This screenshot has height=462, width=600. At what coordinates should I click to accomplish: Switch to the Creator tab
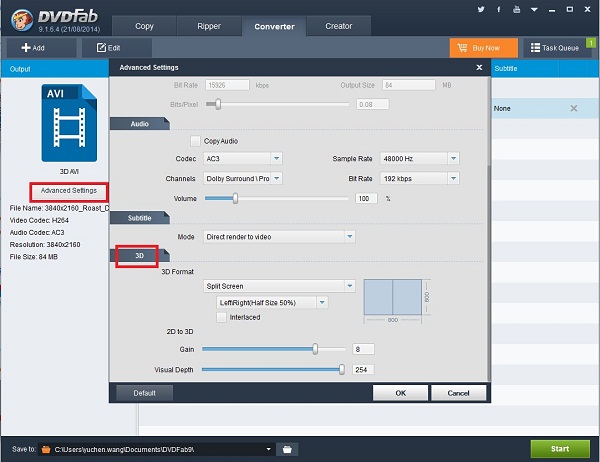(x=339, y=26)
